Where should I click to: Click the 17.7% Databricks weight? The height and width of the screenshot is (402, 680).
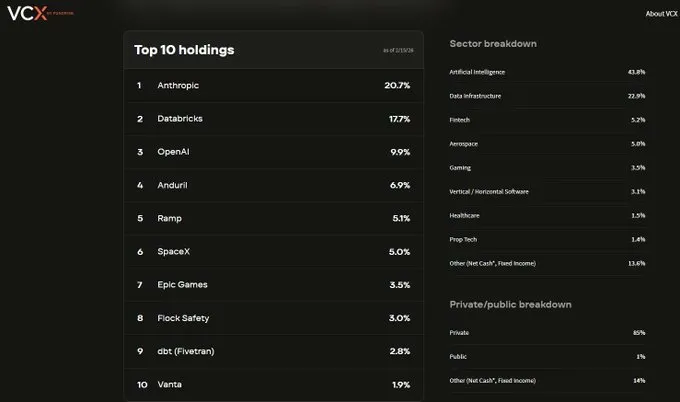coord(399,119)
